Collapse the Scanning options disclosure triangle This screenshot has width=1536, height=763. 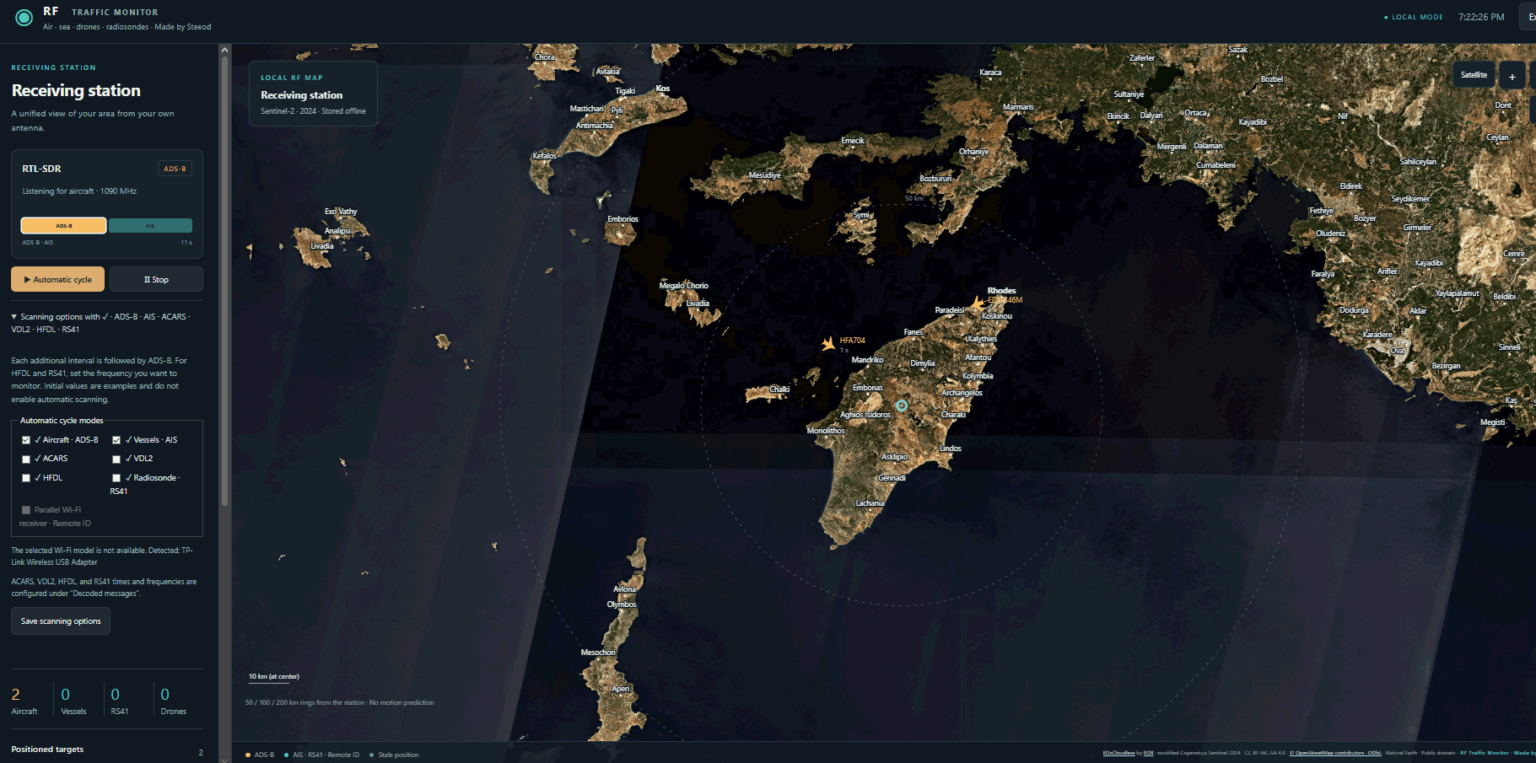pos(14,317)
